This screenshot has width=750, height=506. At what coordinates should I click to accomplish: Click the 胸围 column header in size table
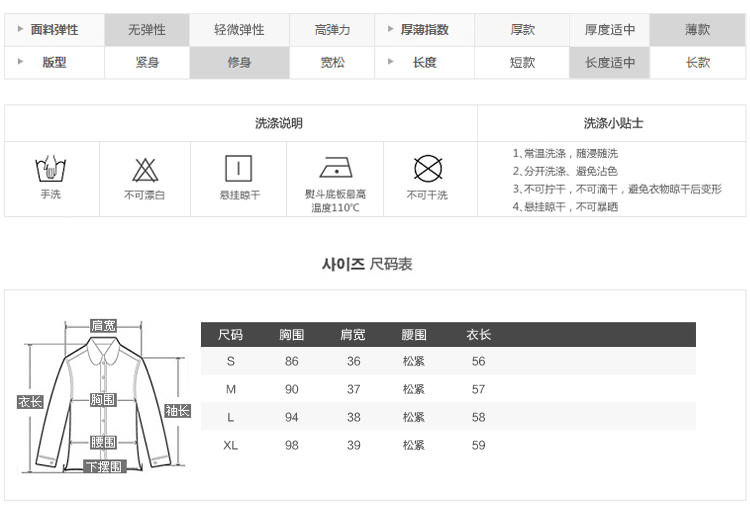point(291,335)
